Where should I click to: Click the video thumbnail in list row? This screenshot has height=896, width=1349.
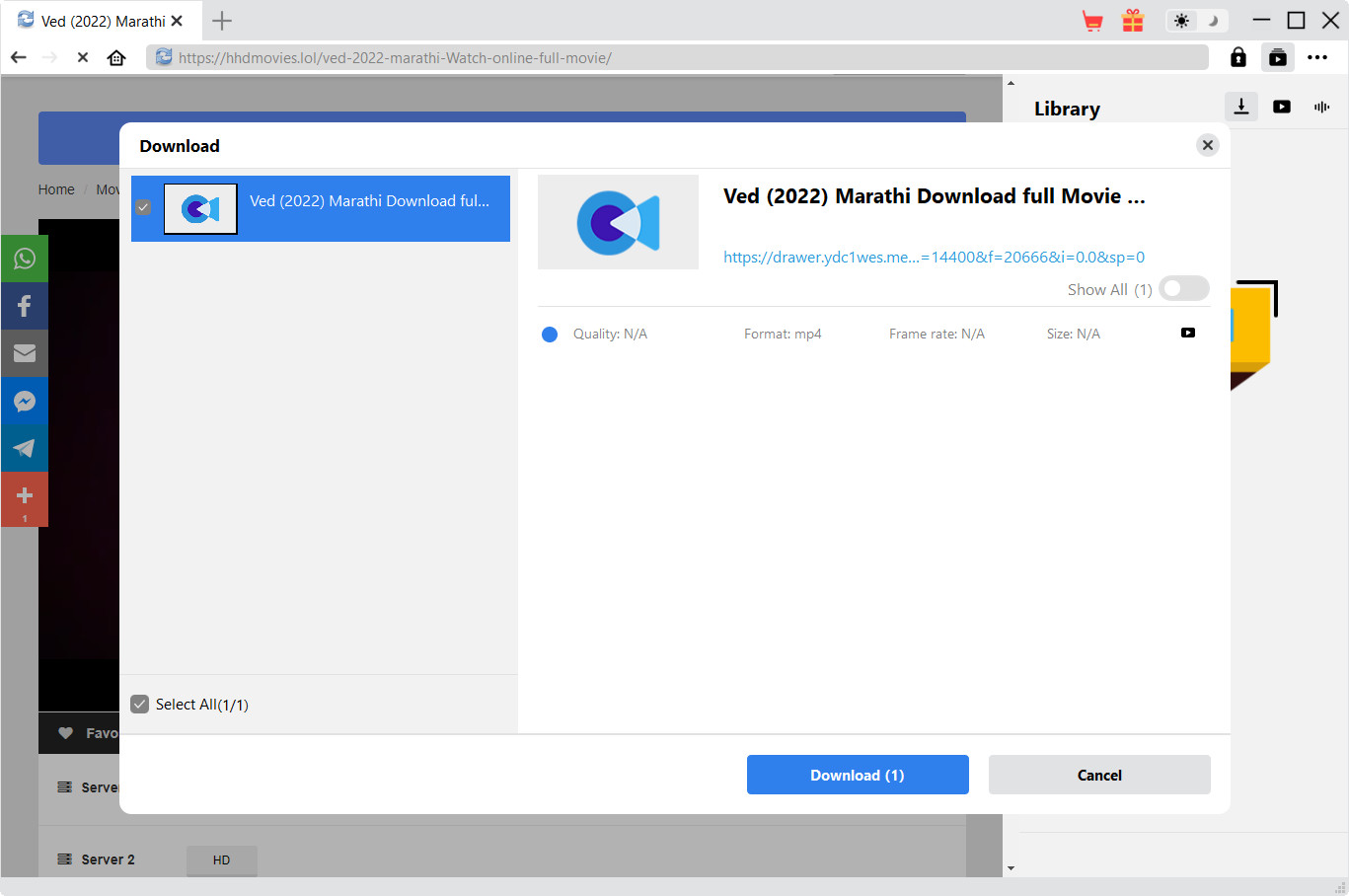(200, 208)
